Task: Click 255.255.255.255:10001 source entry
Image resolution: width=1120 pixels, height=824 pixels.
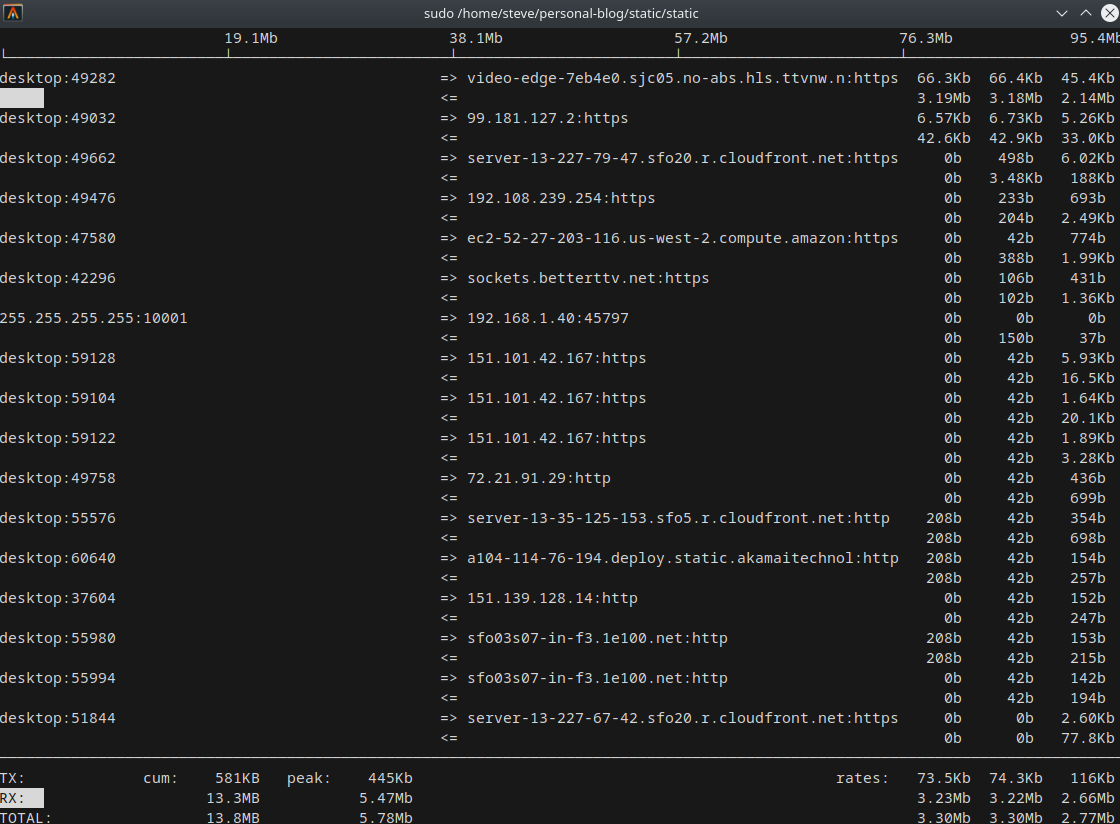Action: (x=94, y=318)
